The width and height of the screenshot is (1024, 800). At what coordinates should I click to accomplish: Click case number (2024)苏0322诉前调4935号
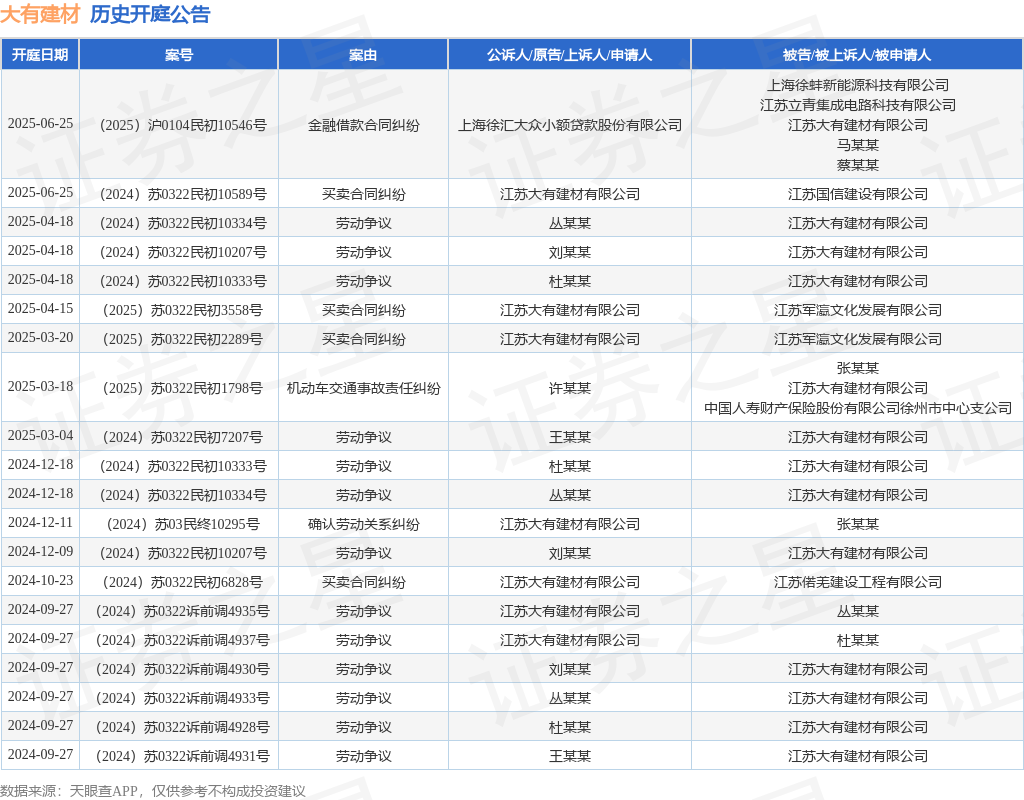tap(182, 611)
